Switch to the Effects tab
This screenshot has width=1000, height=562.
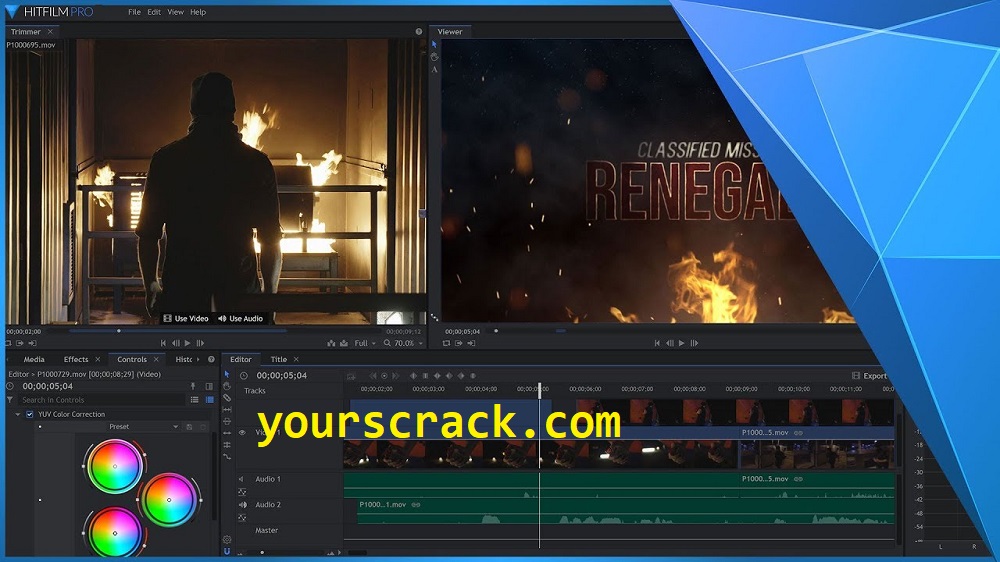pyautogui.click(x=76, y=359)
